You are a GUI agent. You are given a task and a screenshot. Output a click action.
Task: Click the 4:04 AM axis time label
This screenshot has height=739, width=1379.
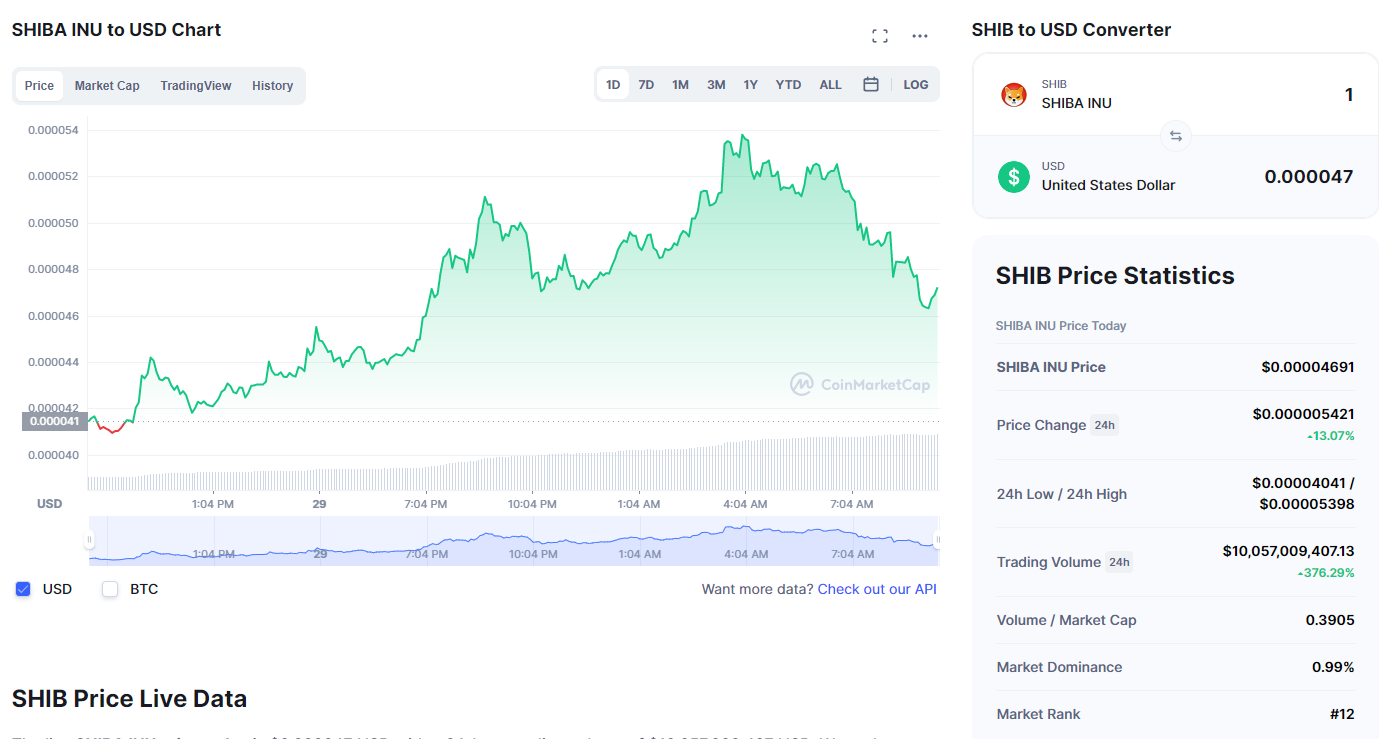coord(745,504)
